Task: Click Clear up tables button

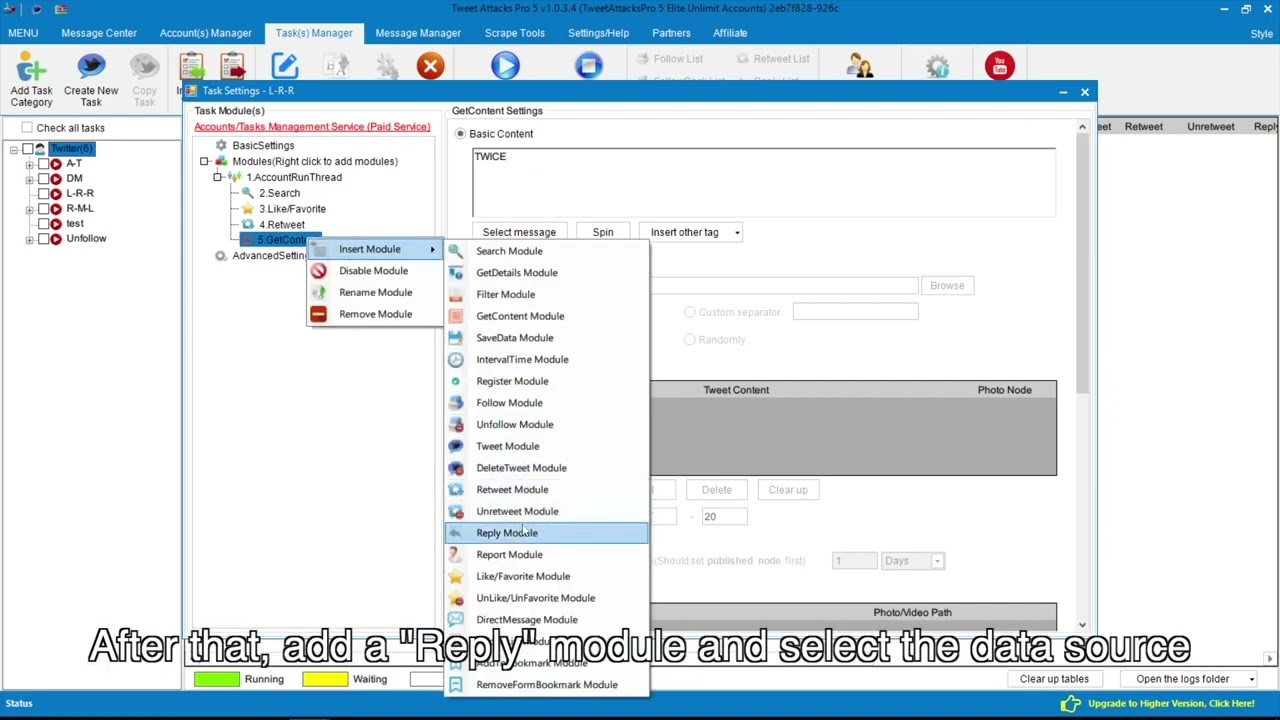Action: tap(1054, 679)
